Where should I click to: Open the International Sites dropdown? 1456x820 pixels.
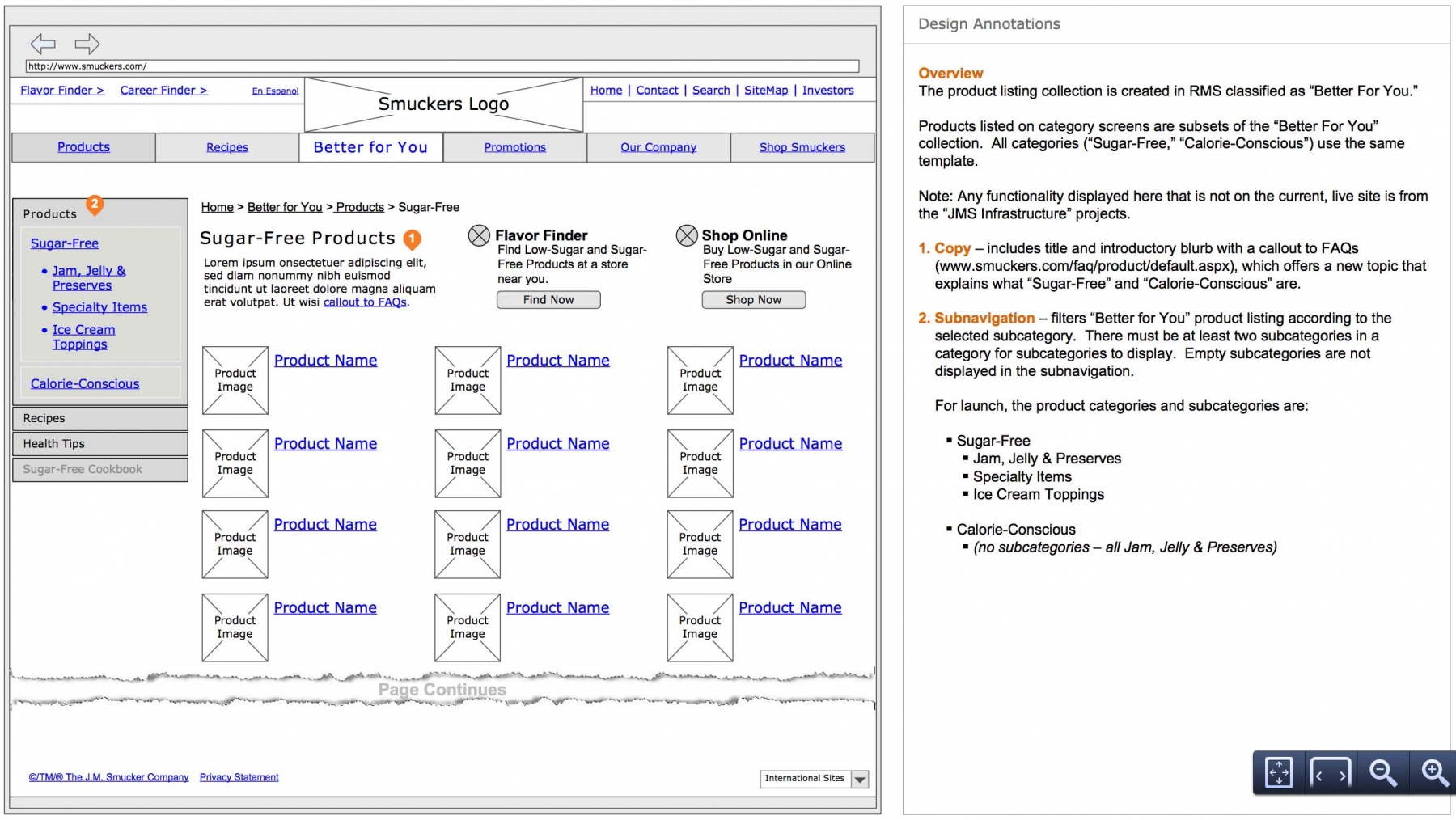pyautogui.click(x=815, y=779)
